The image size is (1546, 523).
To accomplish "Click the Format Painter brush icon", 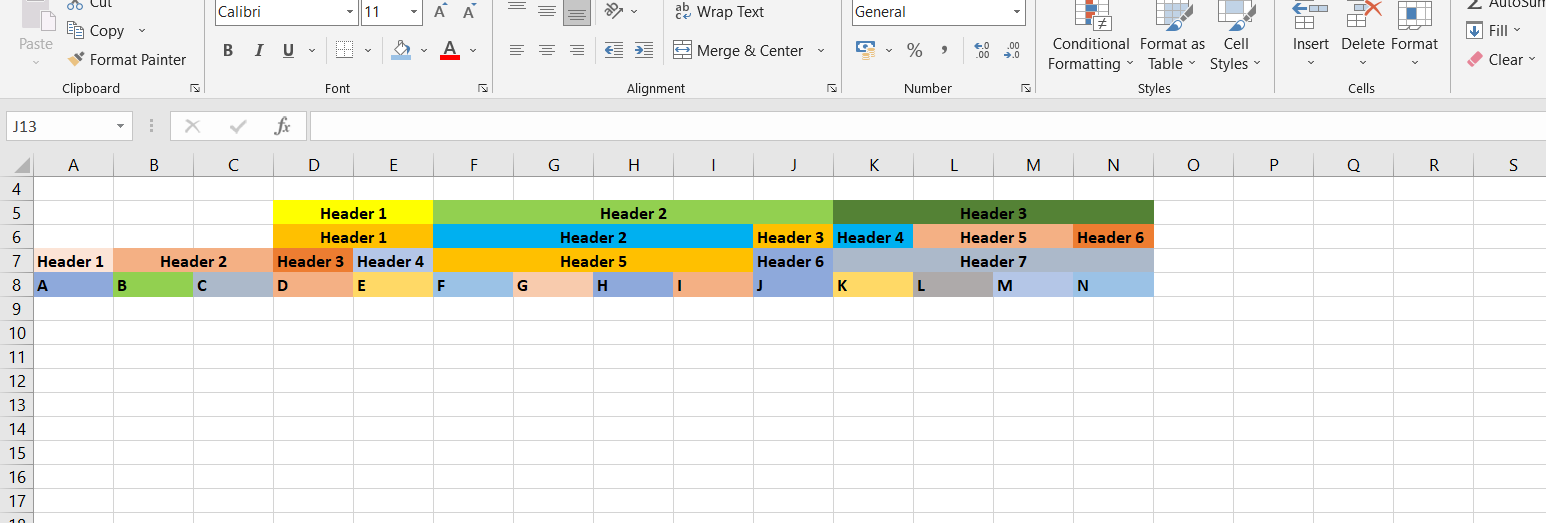I will click(x=76, y=60).
